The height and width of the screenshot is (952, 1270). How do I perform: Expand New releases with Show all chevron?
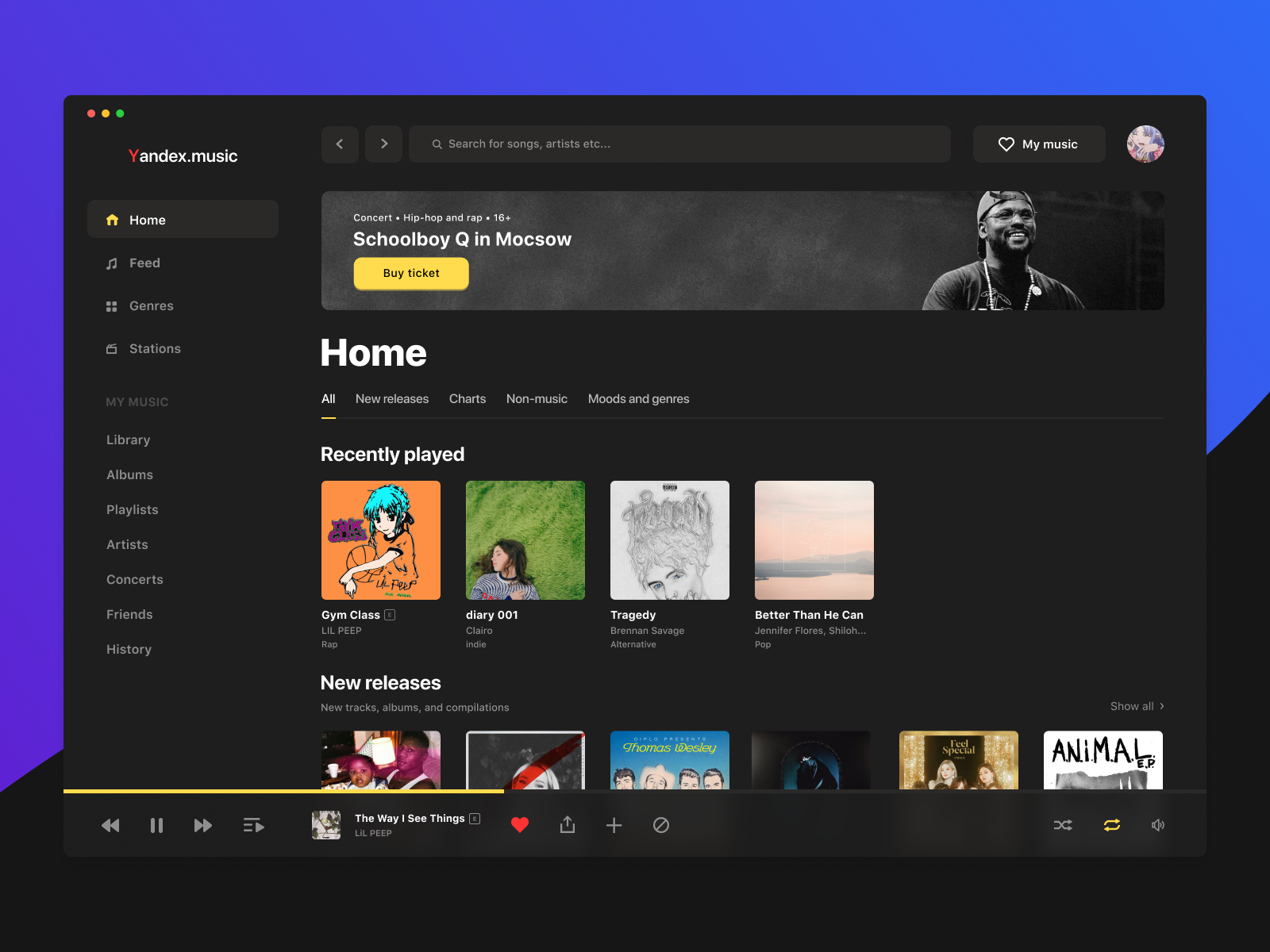coord(1162,706)
